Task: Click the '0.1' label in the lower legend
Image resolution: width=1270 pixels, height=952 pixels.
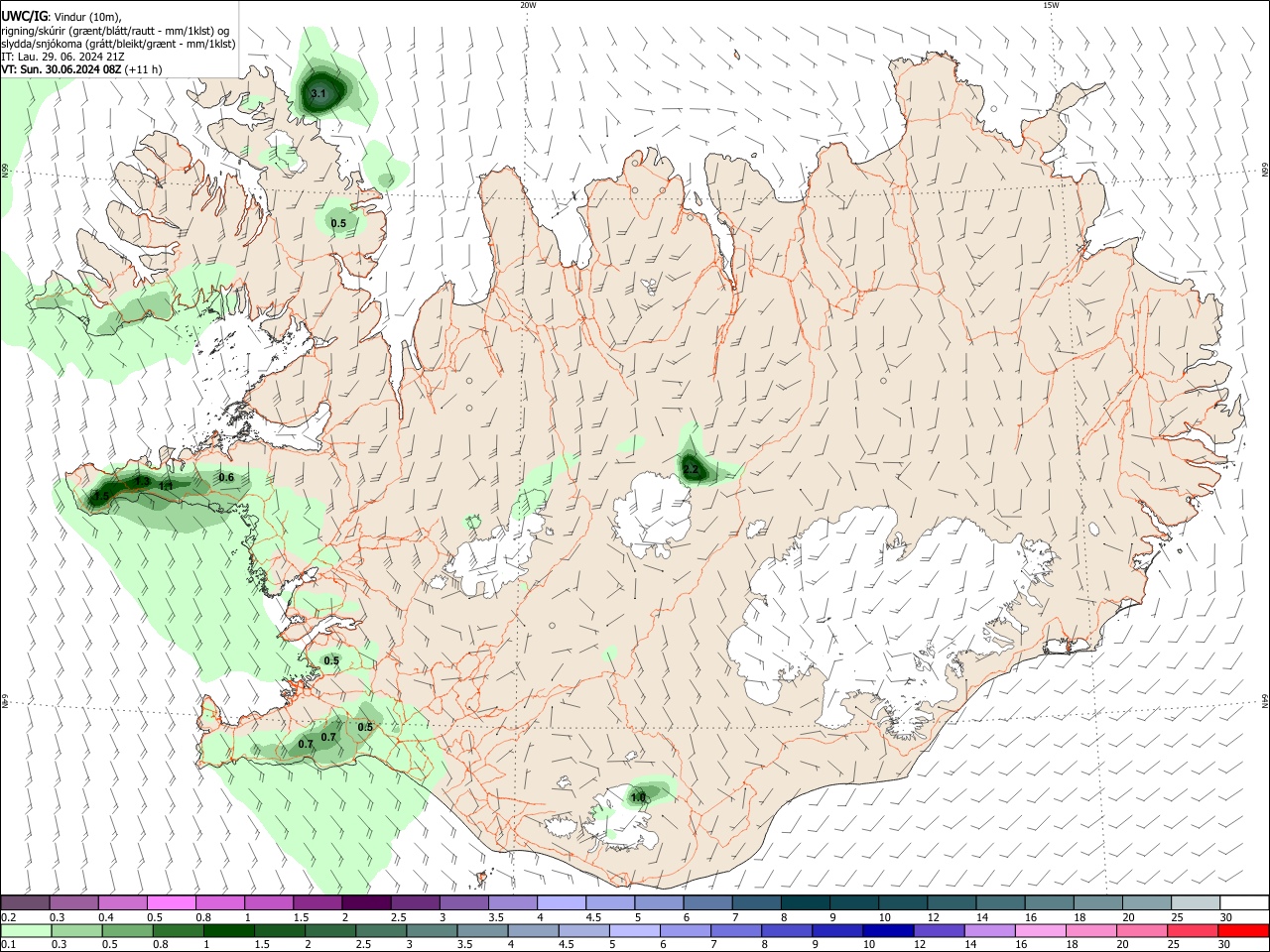Action: (9, 945)
